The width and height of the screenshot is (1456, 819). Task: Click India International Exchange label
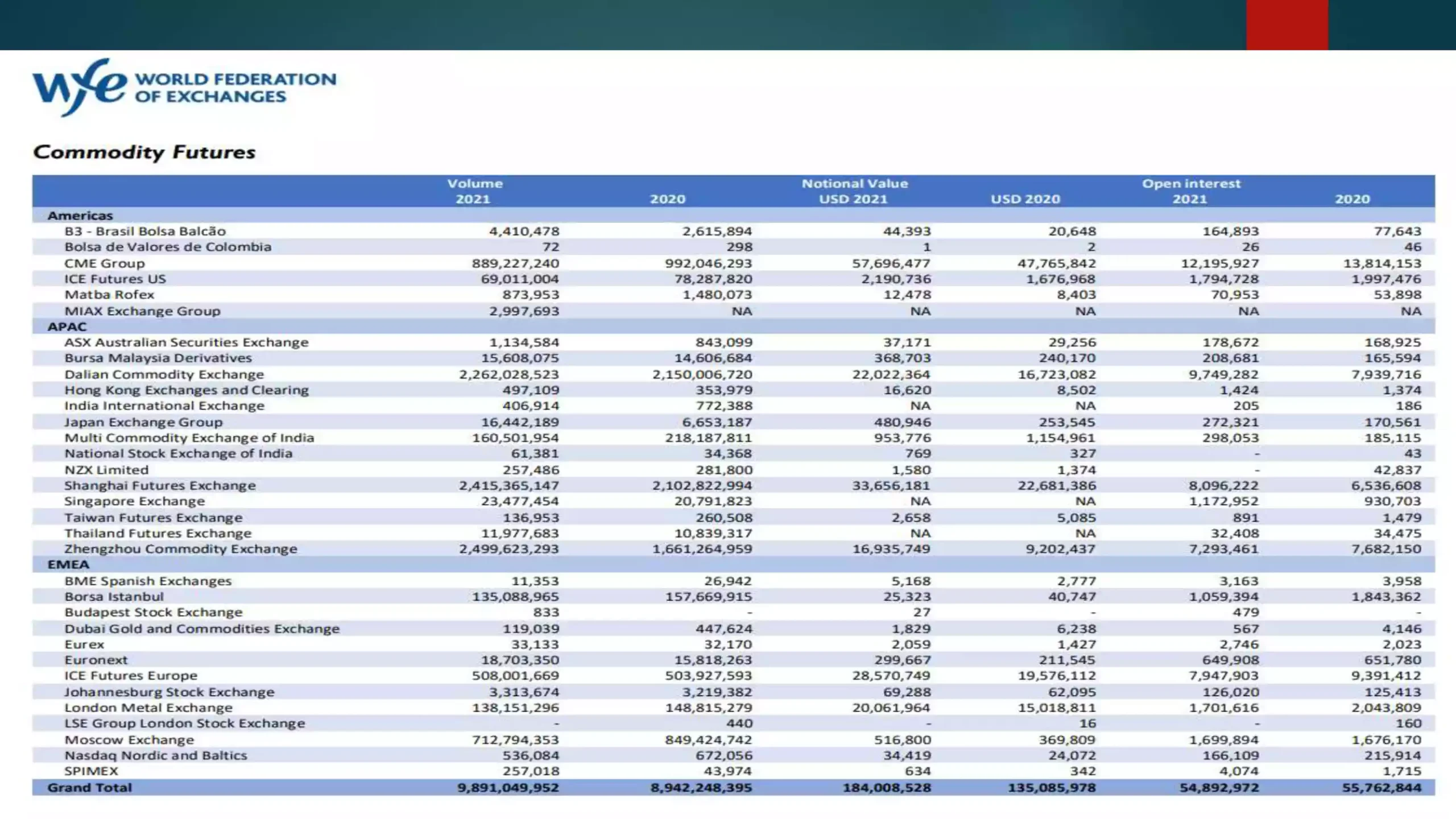pos(164,406)
